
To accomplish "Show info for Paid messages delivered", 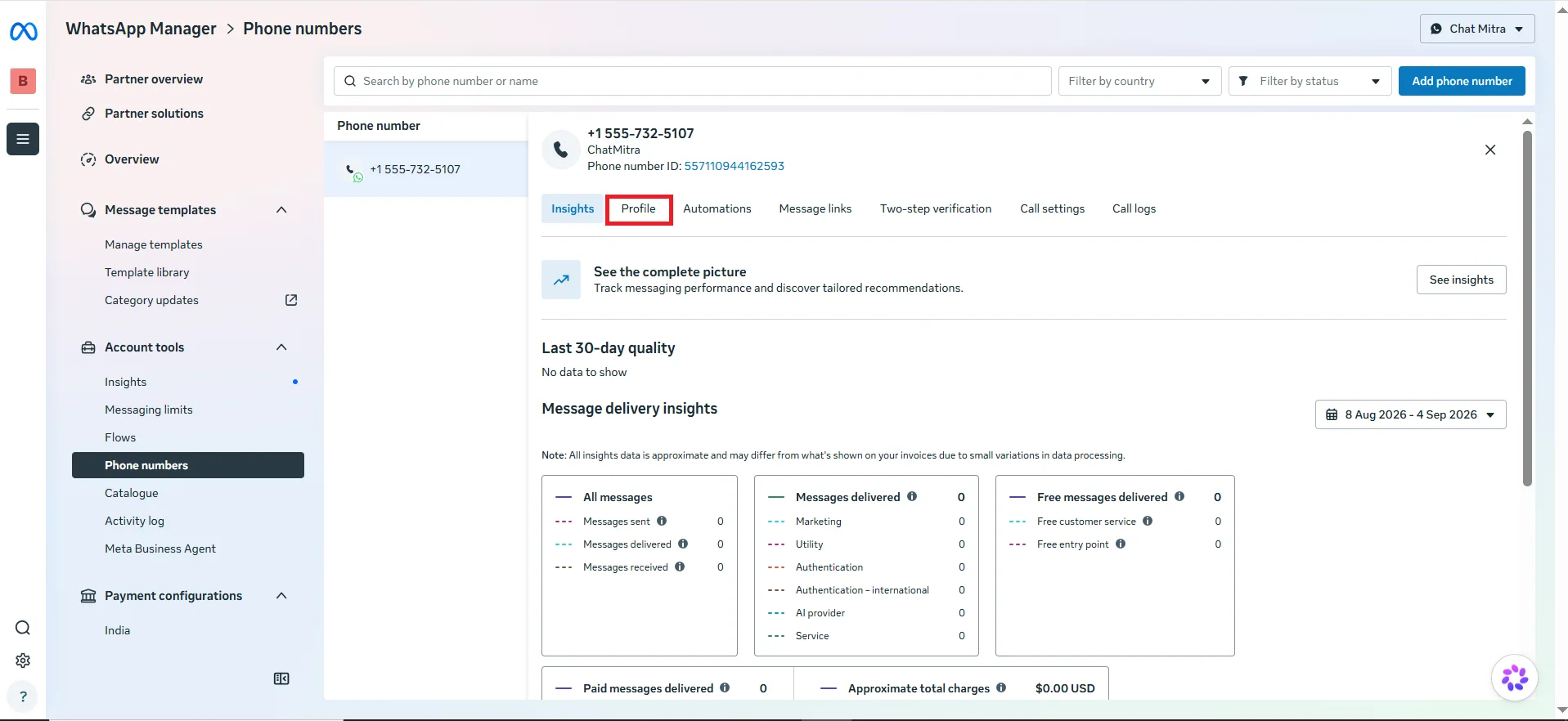I will pos(725,687).
